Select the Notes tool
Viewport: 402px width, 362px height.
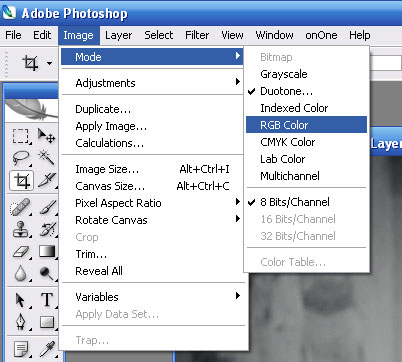[21, 349]
